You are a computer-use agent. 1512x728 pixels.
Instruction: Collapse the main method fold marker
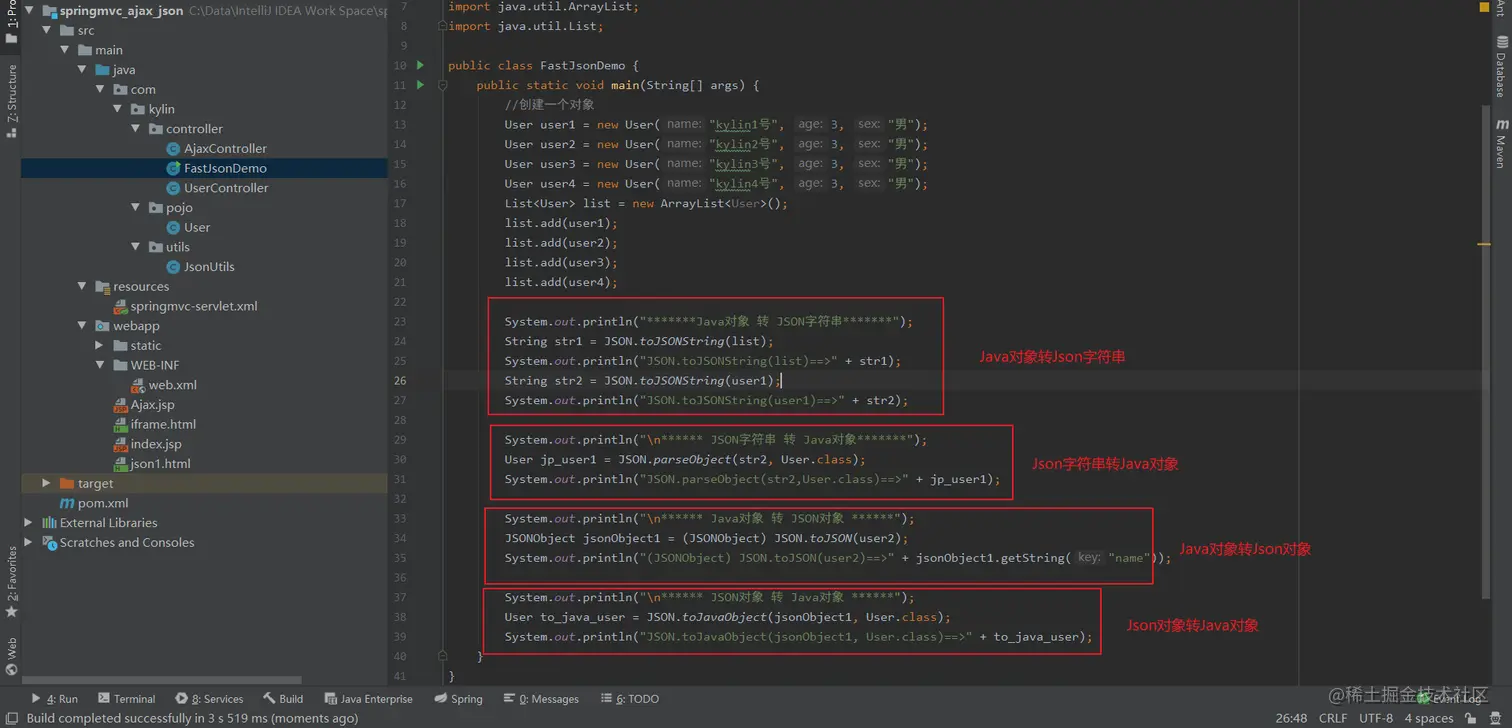(442, 86)
